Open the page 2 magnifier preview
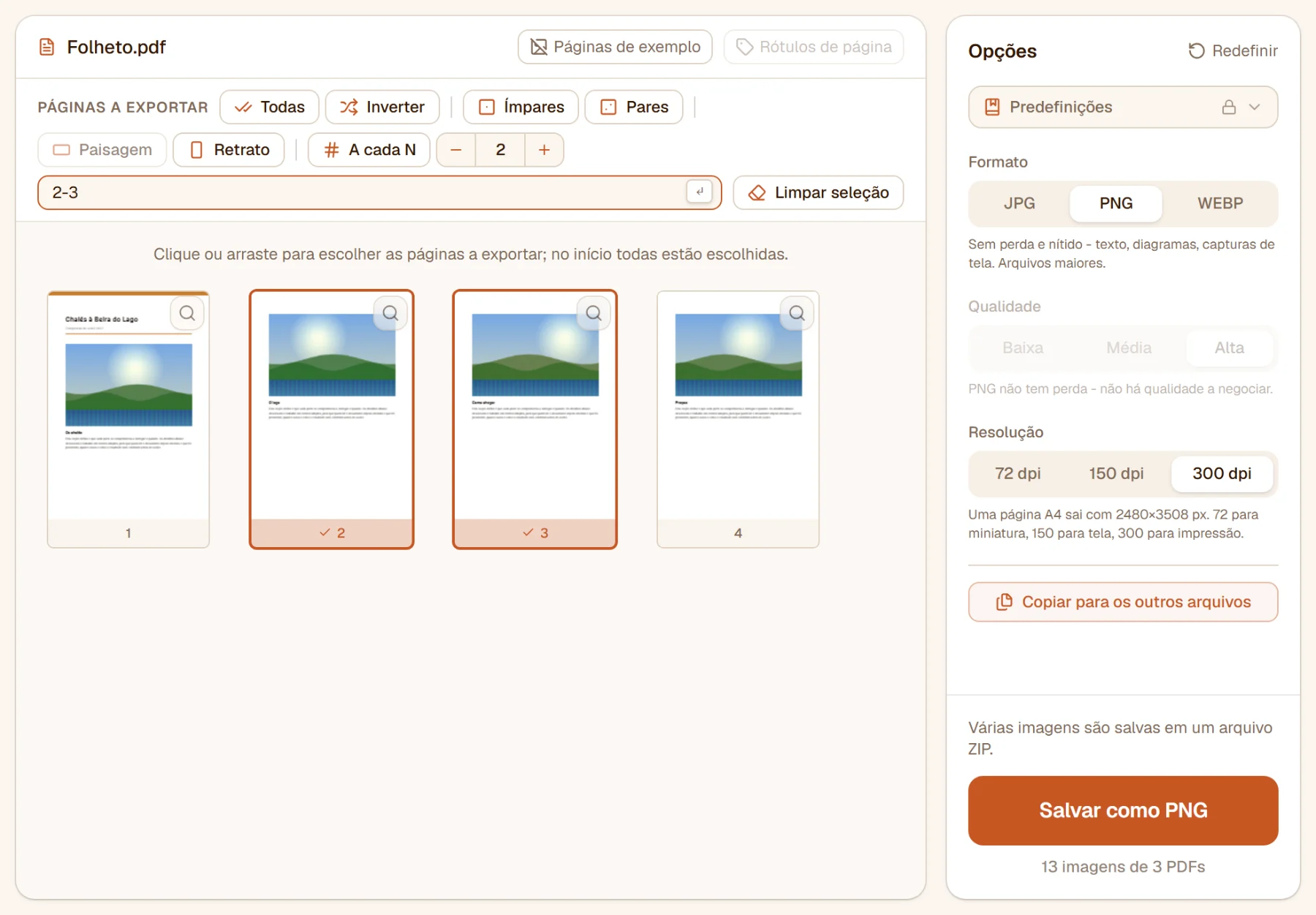The height and width of the screenshot is (915, 1316). tap(390, 313)
